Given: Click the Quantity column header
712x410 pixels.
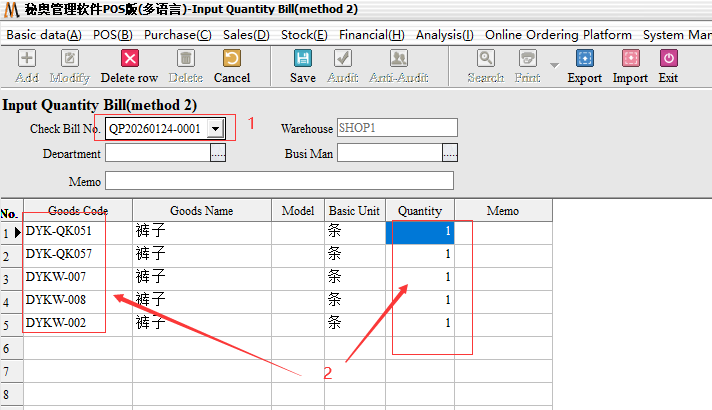Looking at the screenshot, I should pos(419,211).
